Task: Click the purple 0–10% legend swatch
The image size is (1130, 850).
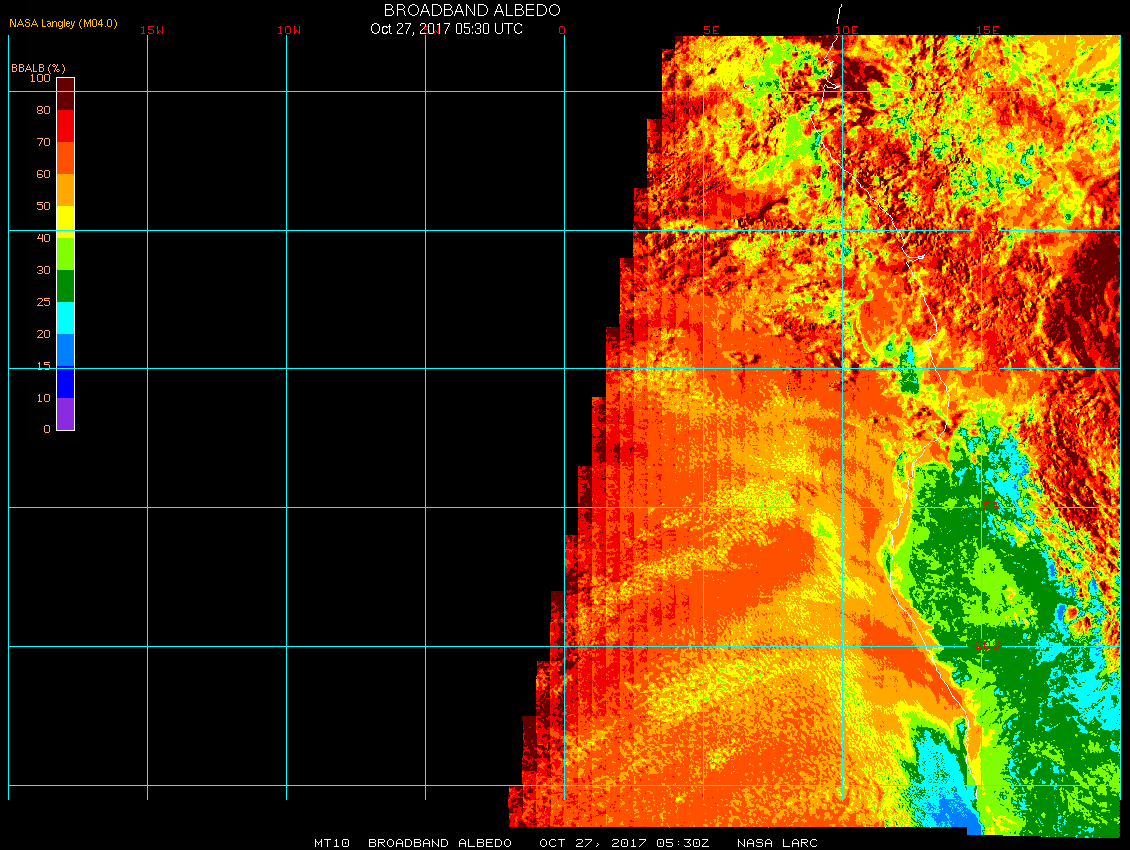Action: (65, 413)
